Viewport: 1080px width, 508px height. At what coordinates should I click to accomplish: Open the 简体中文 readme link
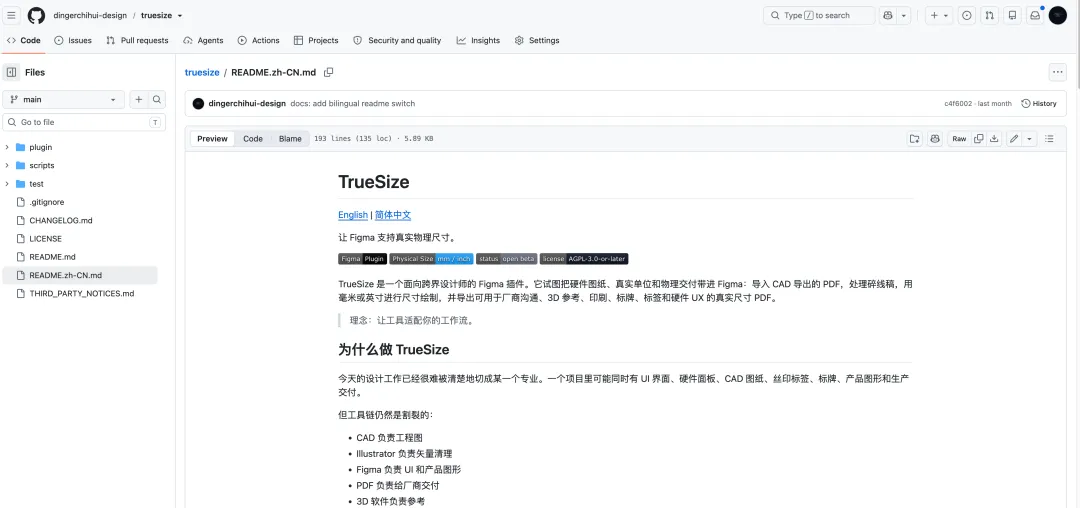point(393,215)
